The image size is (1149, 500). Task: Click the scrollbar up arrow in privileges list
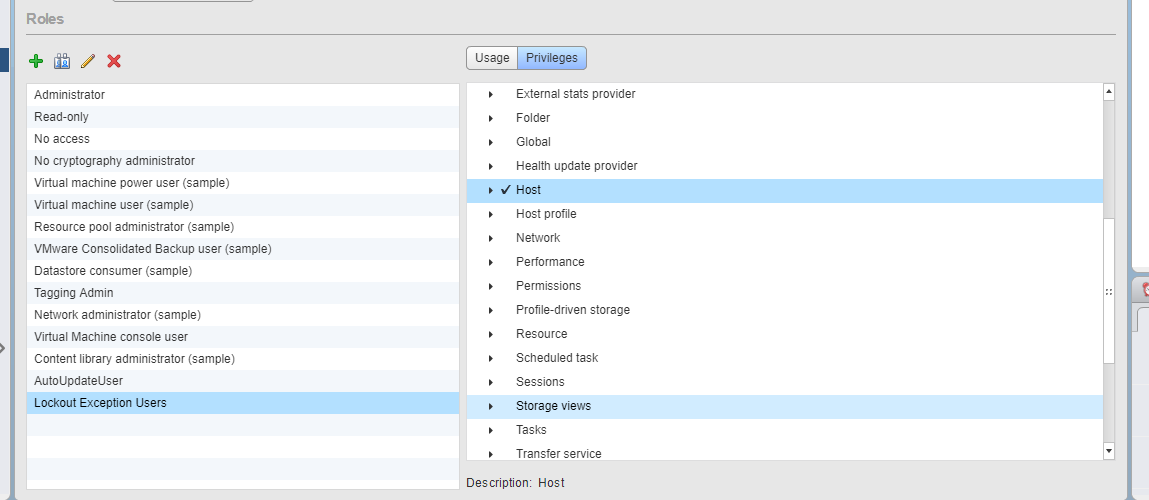(1109, 92)
